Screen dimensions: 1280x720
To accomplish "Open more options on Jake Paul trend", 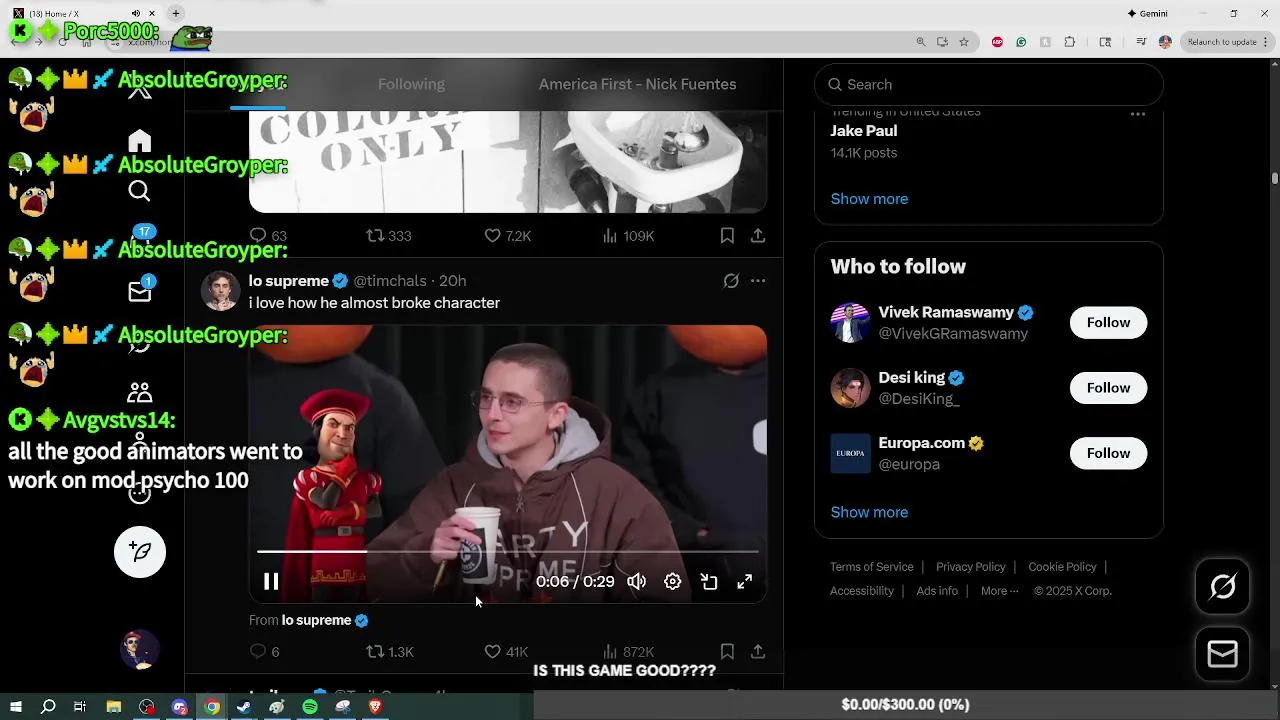I will click(1138, 115).
